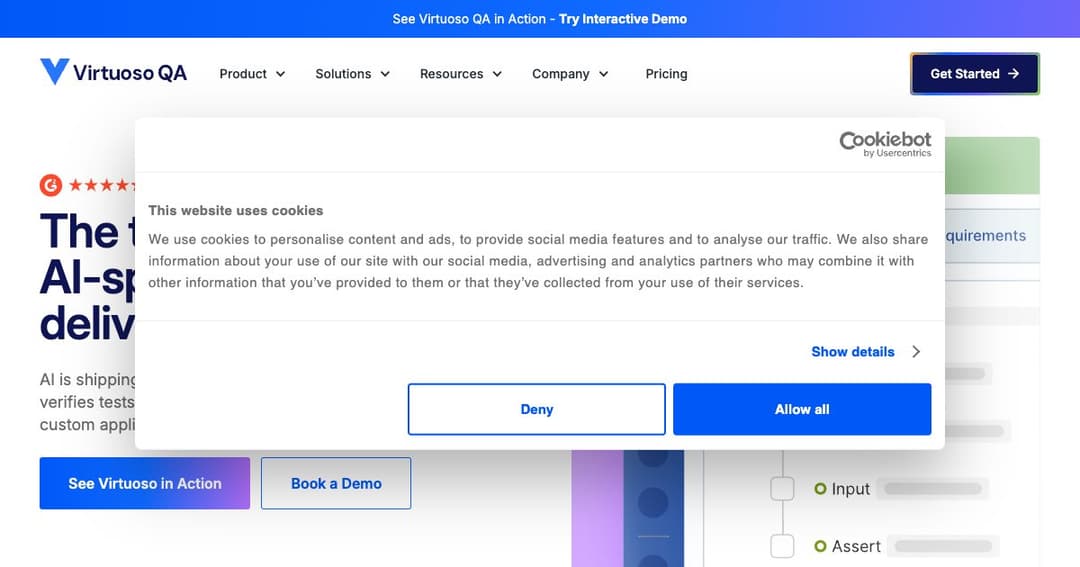Screen dimensions: 1080x567
Task: Open the Company menu
Action: [x=570, y=74]
